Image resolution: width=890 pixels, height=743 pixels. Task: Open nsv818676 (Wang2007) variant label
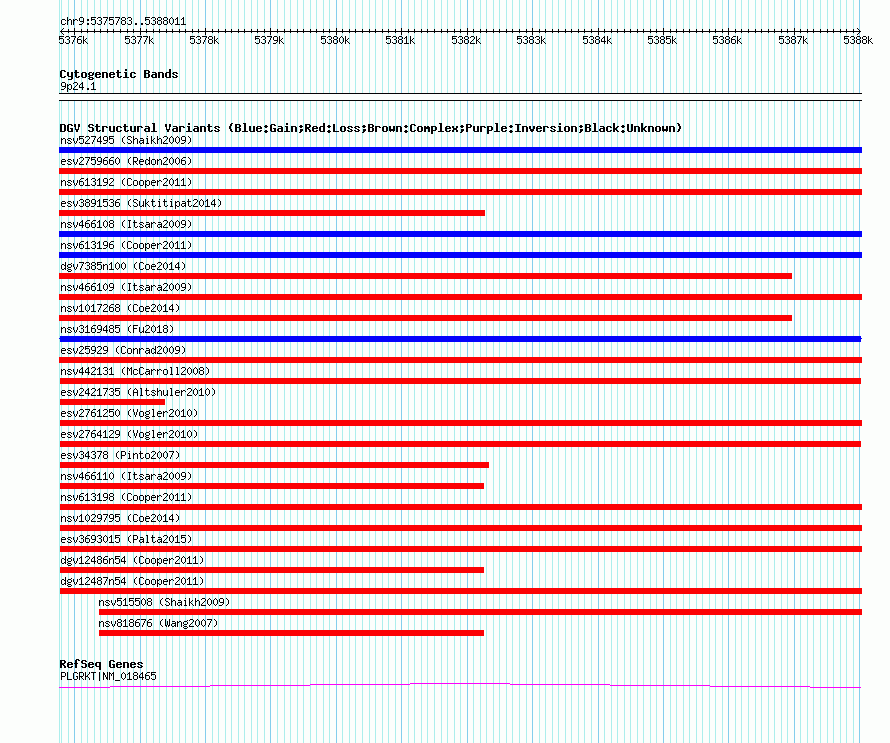pyautogui.click(x=158, y=623)
